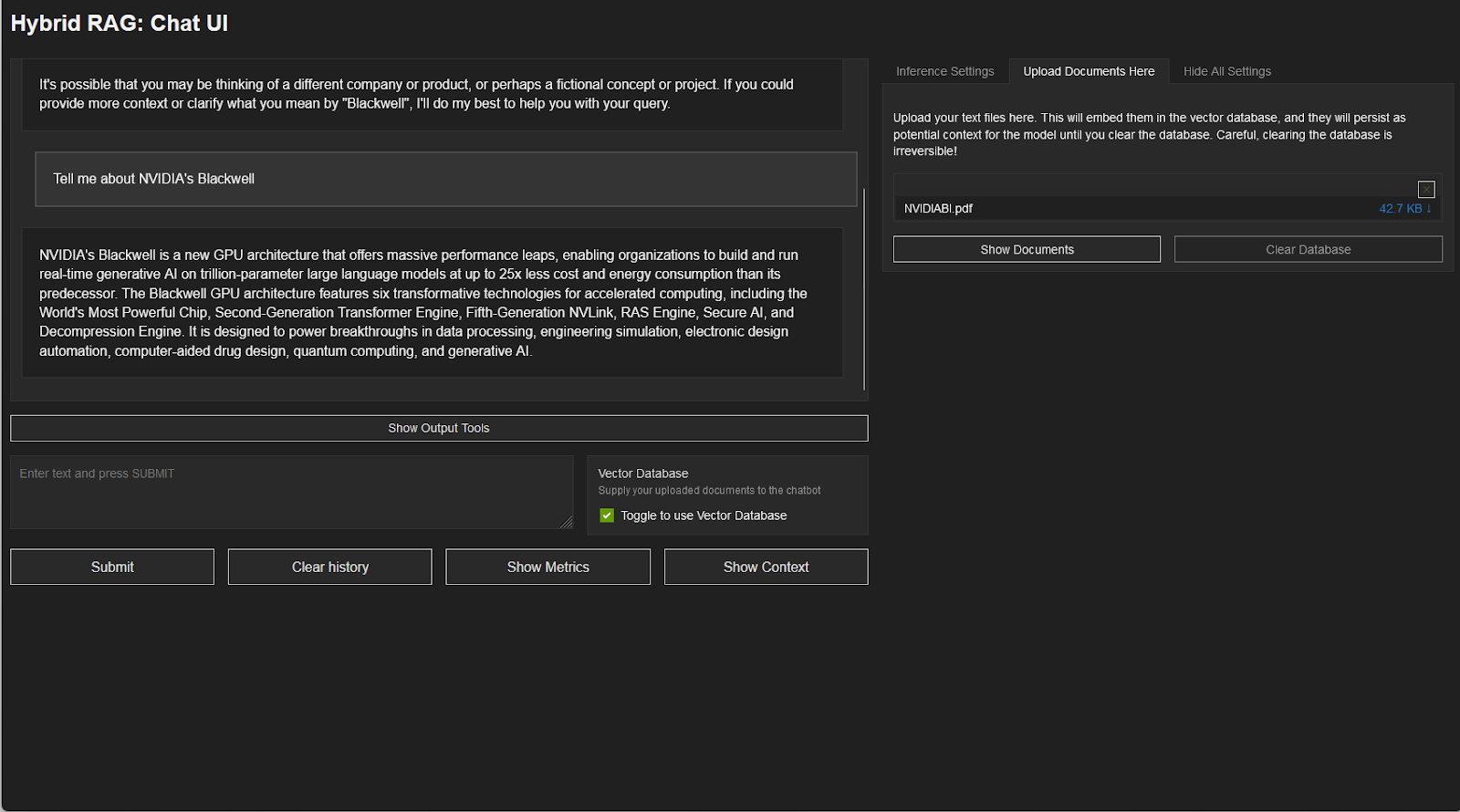This screenshot has height=812, width=1460.
Task: Click the Blackwell GPU architecture answer bubble
Action: 432,303
